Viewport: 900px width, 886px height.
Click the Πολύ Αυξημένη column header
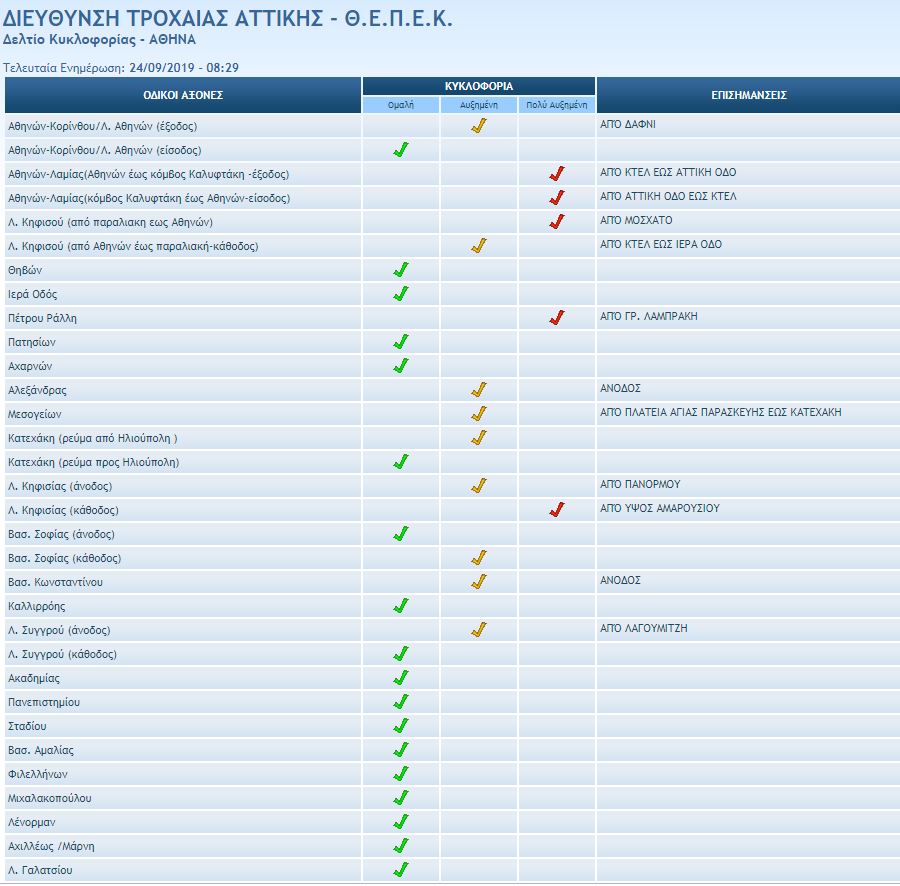[557, 105]
